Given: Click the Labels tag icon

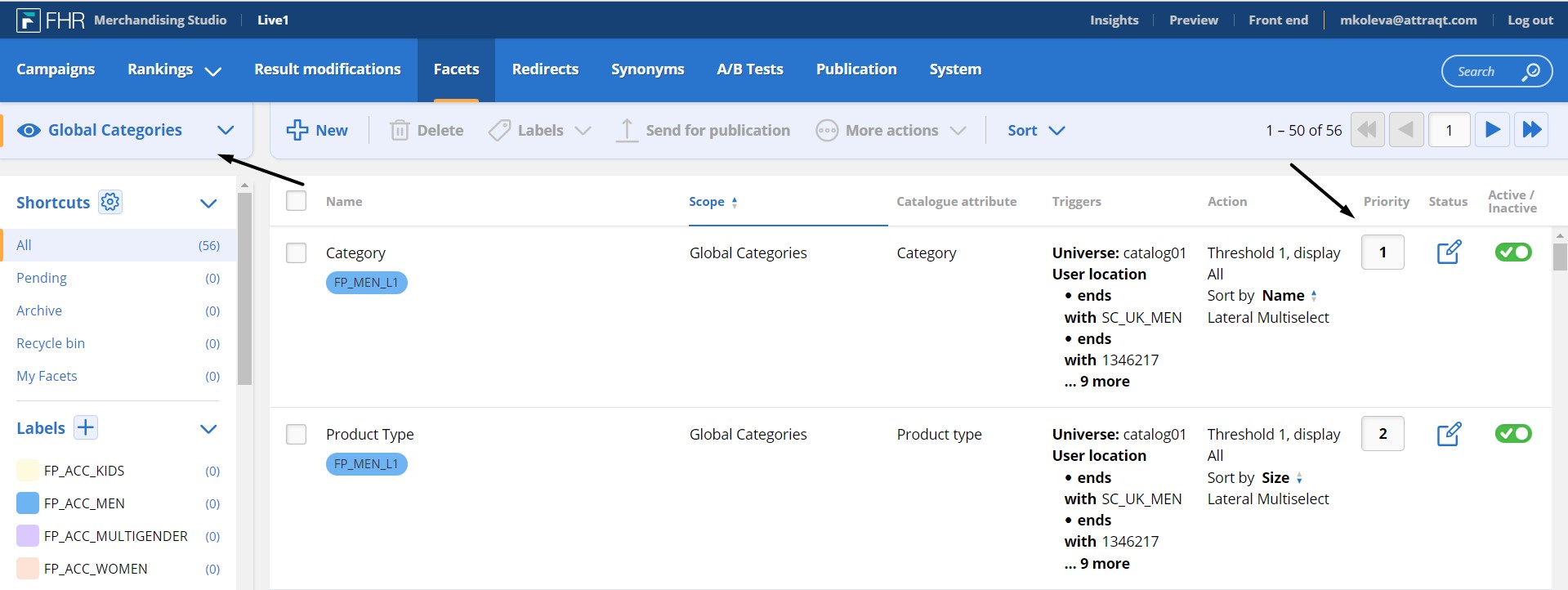Looking at the screenshot, I should 499,130.
